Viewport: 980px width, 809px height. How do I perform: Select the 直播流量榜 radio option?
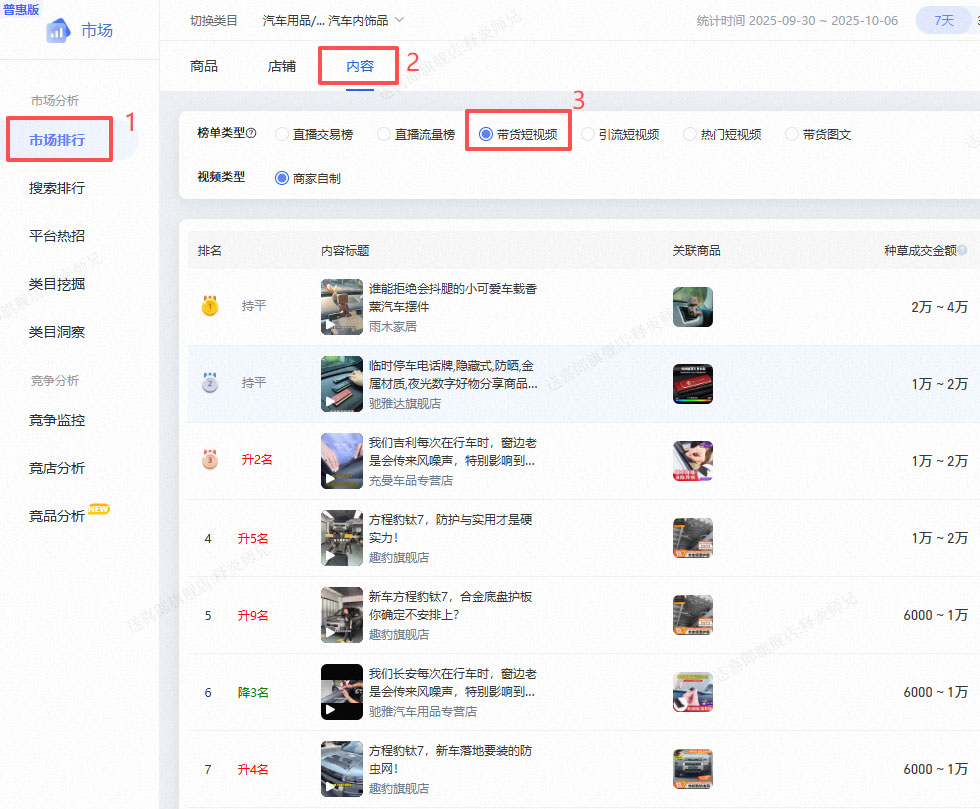(384, 134)
